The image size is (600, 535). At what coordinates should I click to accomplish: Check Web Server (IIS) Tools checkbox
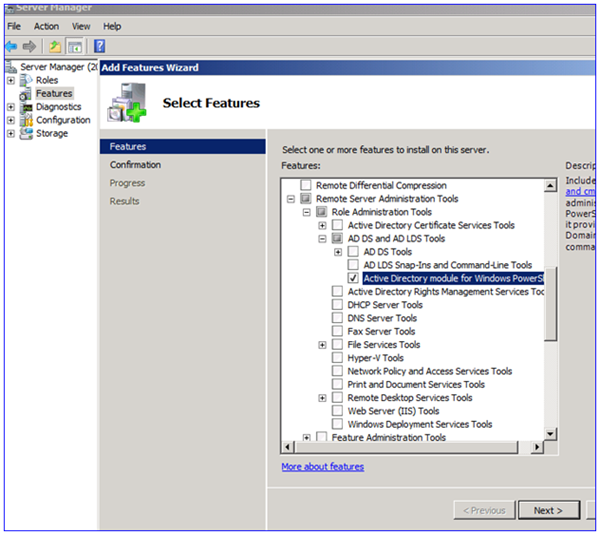337,411
